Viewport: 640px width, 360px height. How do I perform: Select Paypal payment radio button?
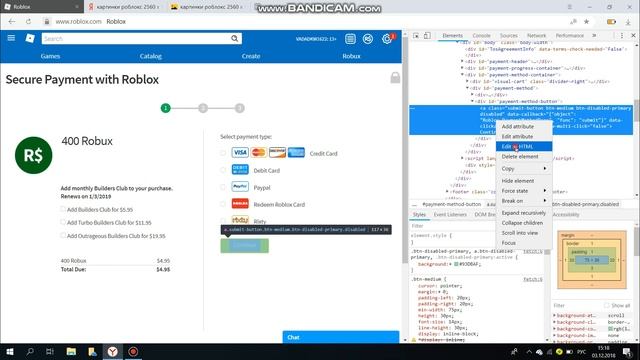(223, 187)
